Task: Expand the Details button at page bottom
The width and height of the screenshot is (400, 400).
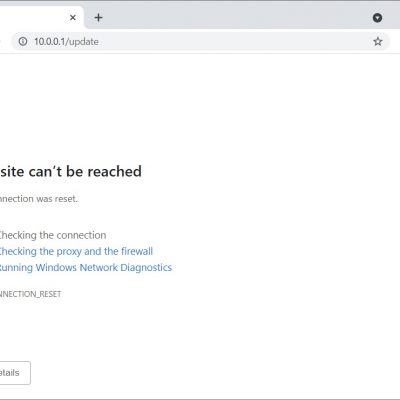Action: [15, 373]
